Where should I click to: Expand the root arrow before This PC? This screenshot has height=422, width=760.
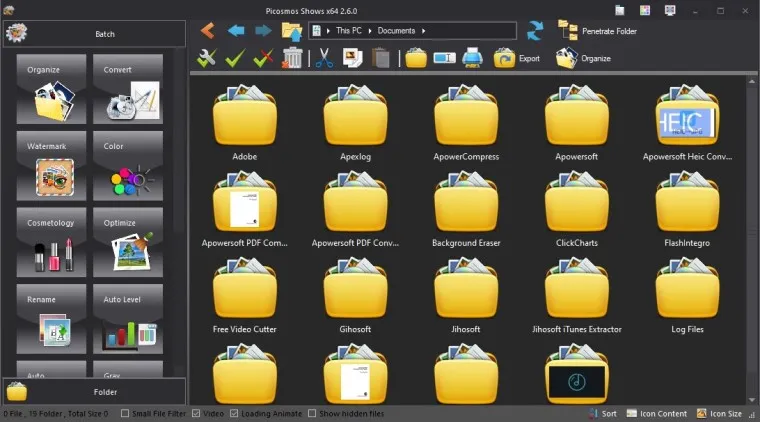328,31
